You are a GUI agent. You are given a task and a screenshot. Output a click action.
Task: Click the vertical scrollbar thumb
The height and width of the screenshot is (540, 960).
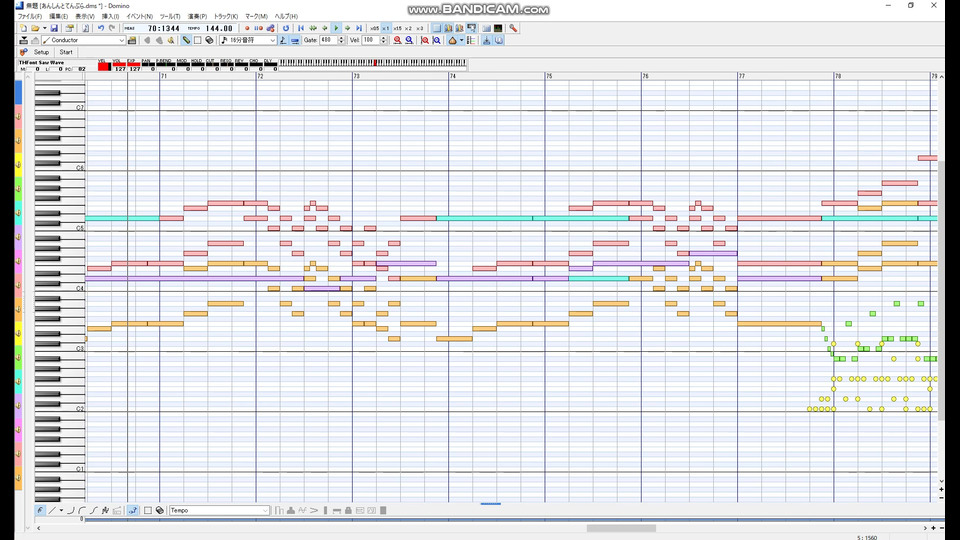point(941,291)
